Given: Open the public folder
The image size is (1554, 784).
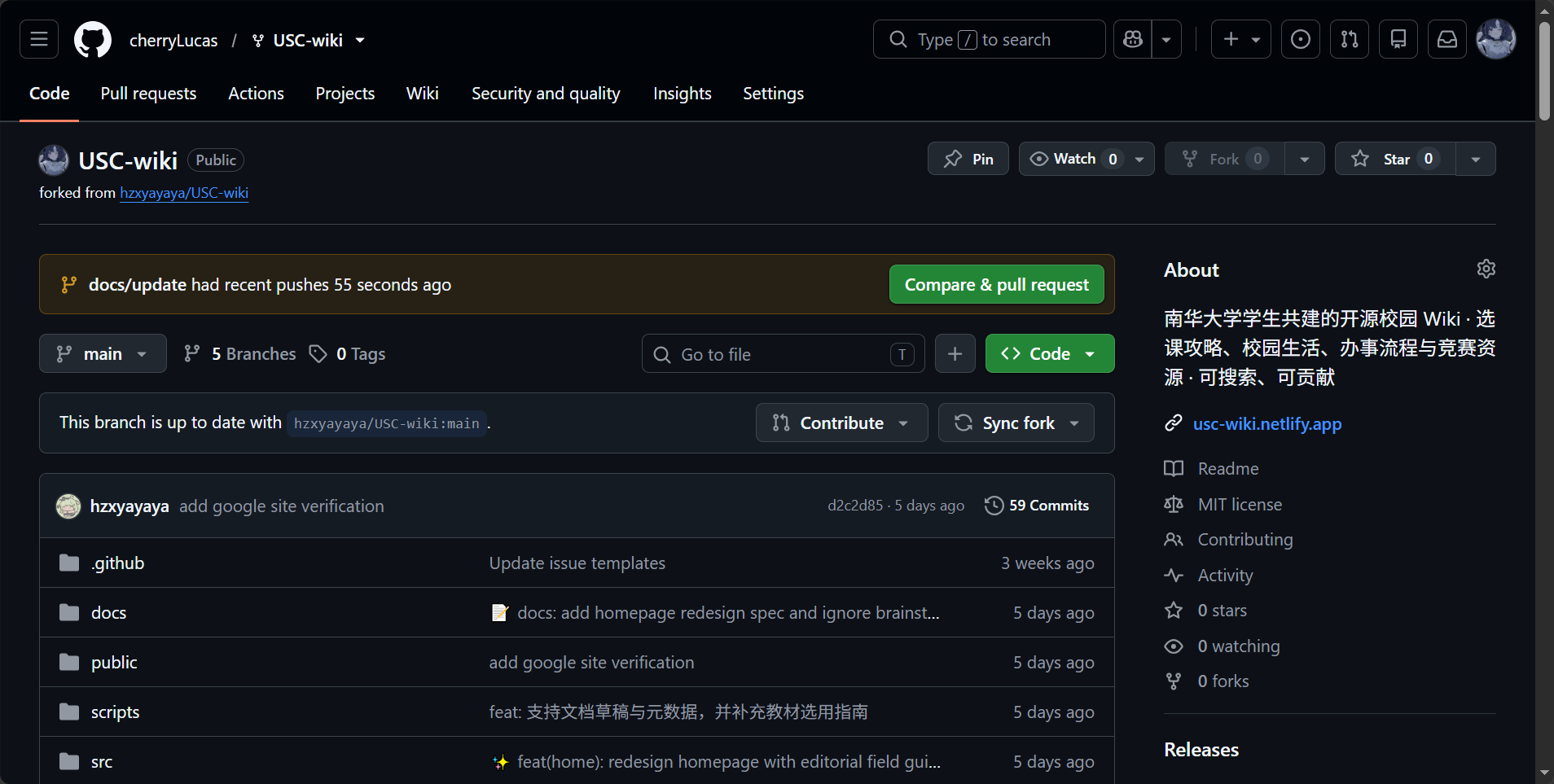Looking at the screenshot, I should (x=114, y=662).
